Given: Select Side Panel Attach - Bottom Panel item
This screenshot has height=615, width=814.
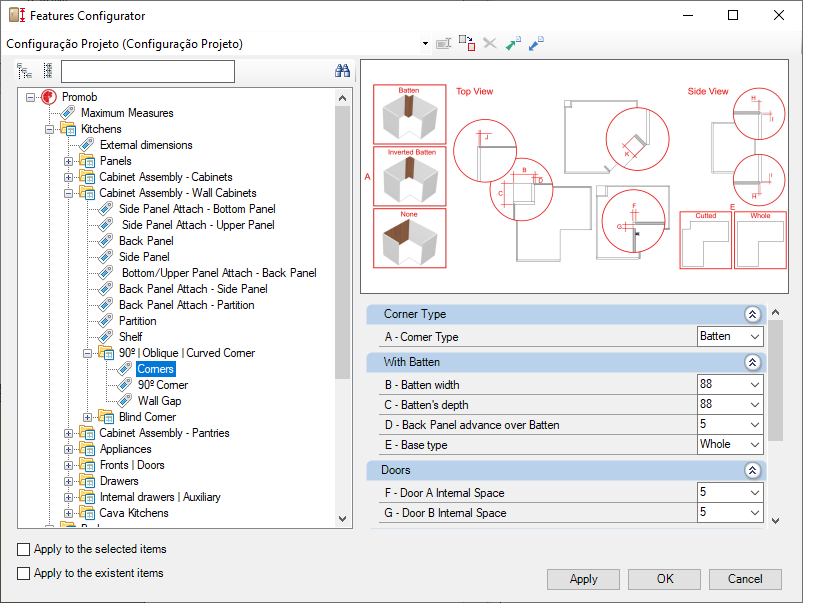Looking at the screenshot, I should 197,209.
